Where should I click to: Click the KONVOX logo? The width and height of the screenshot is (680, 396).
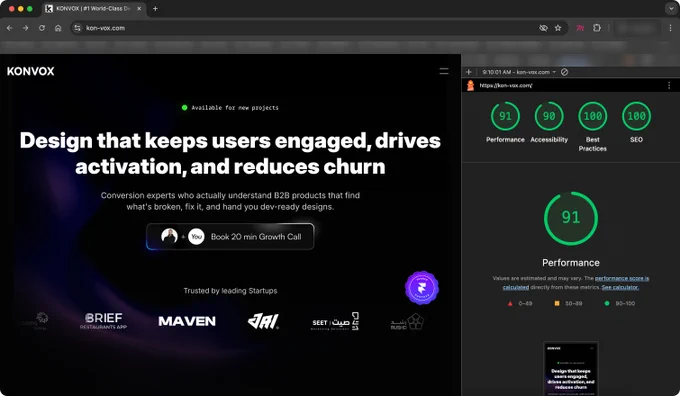click(x=30, y=71)
